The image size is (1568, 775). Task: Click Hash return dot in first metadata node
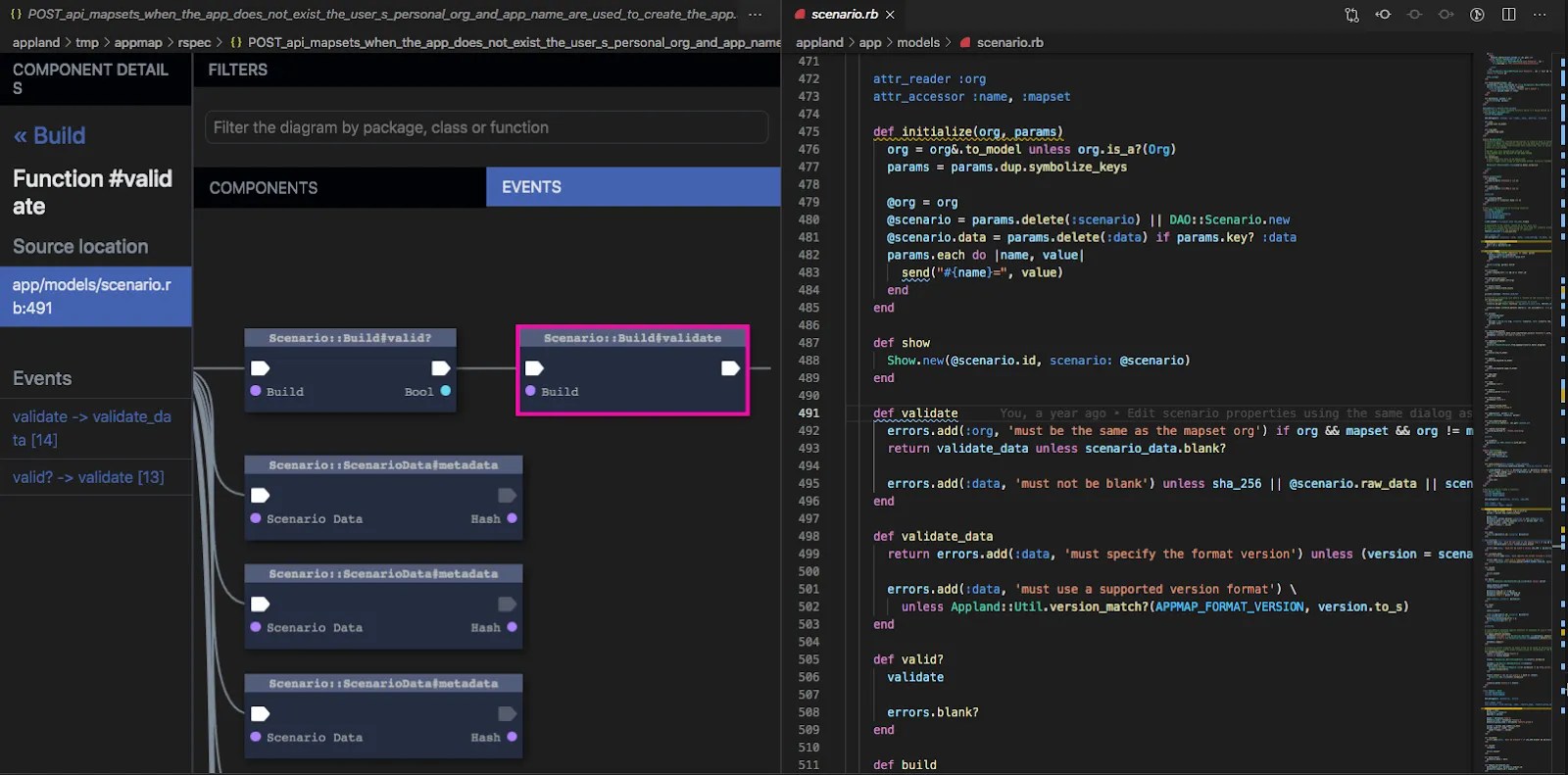pyautogui.click(x=512, y=518)
